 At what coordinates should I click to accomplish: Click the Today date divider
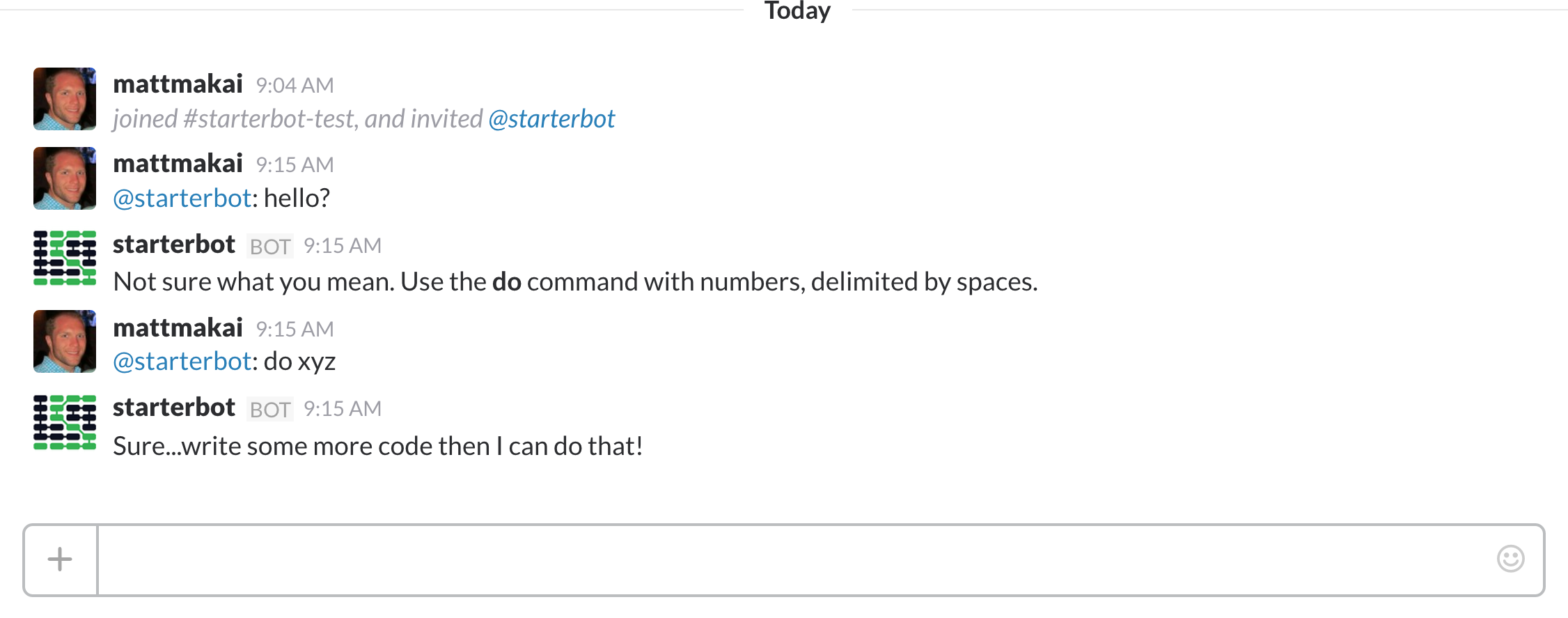click(x=797, y=11)
